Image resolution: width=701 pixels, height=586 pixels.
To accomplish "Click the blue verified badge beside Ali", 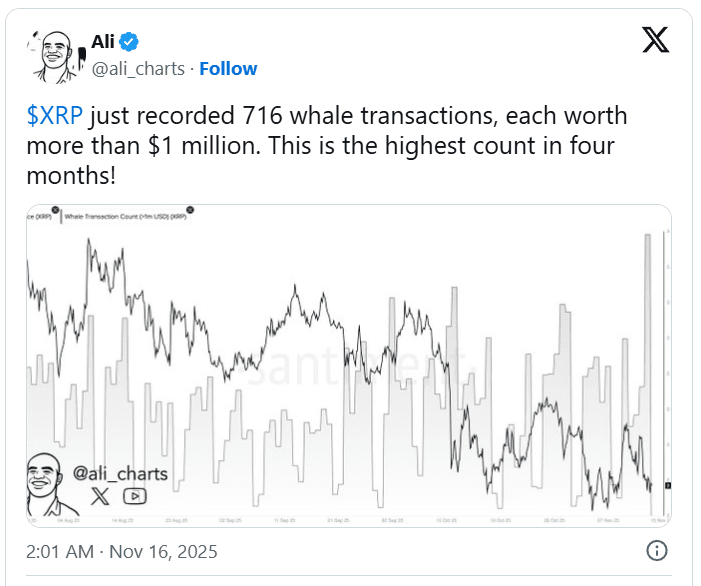I will point(130,41).
